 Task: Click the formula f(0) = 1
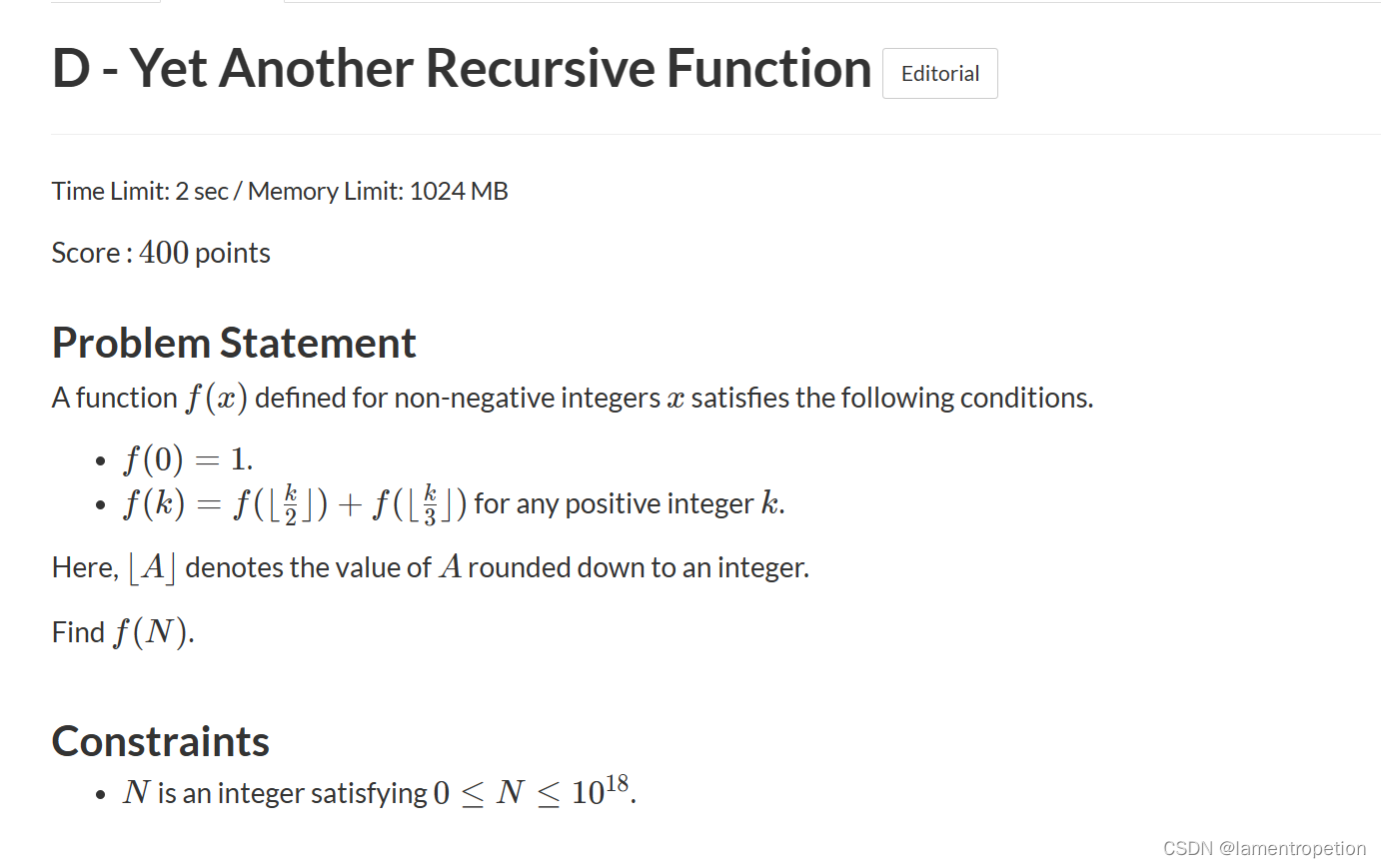[x=186, y=458]
